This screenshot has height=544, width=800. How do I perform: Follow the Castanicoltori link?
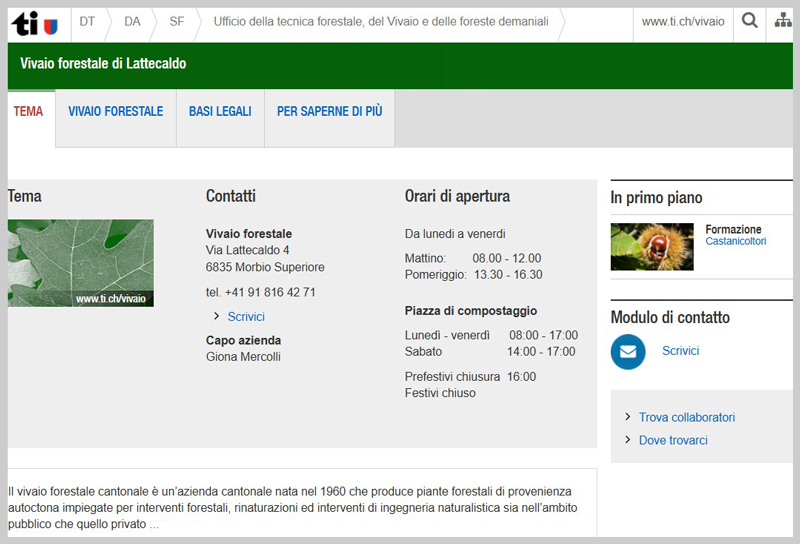point(736,242)
